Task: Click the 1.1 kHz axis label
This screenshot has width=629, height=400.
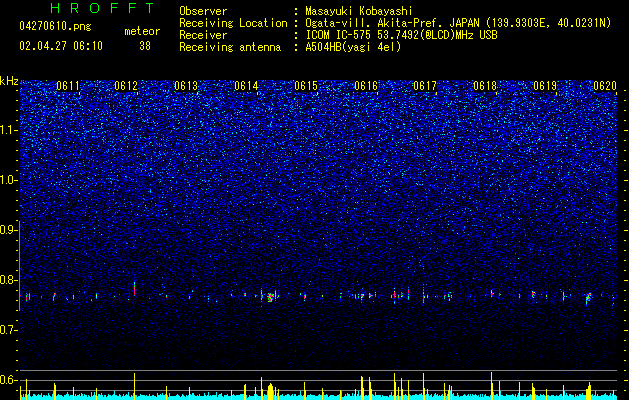Action: click(x=8, y=130)
